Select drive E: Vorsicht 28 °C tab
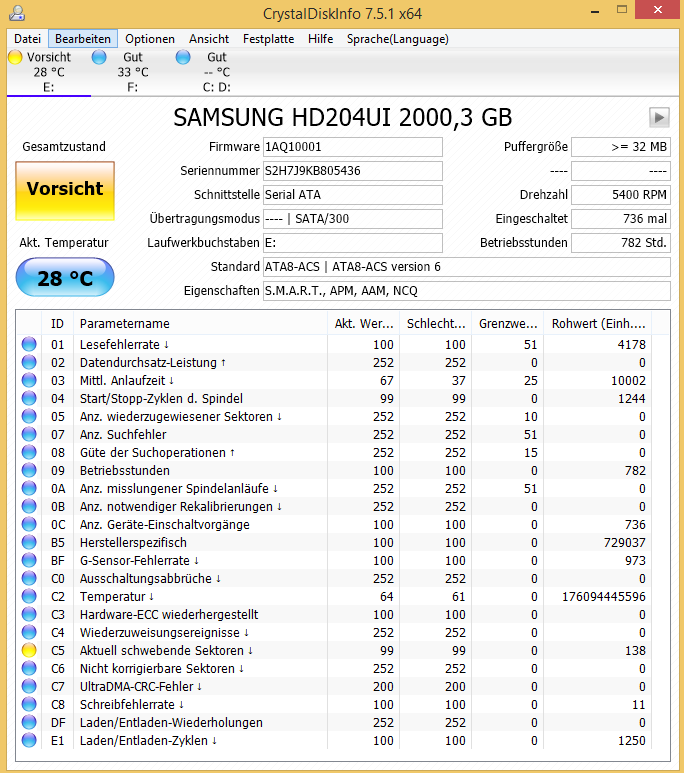684x773 pixels. coord(49,72)
